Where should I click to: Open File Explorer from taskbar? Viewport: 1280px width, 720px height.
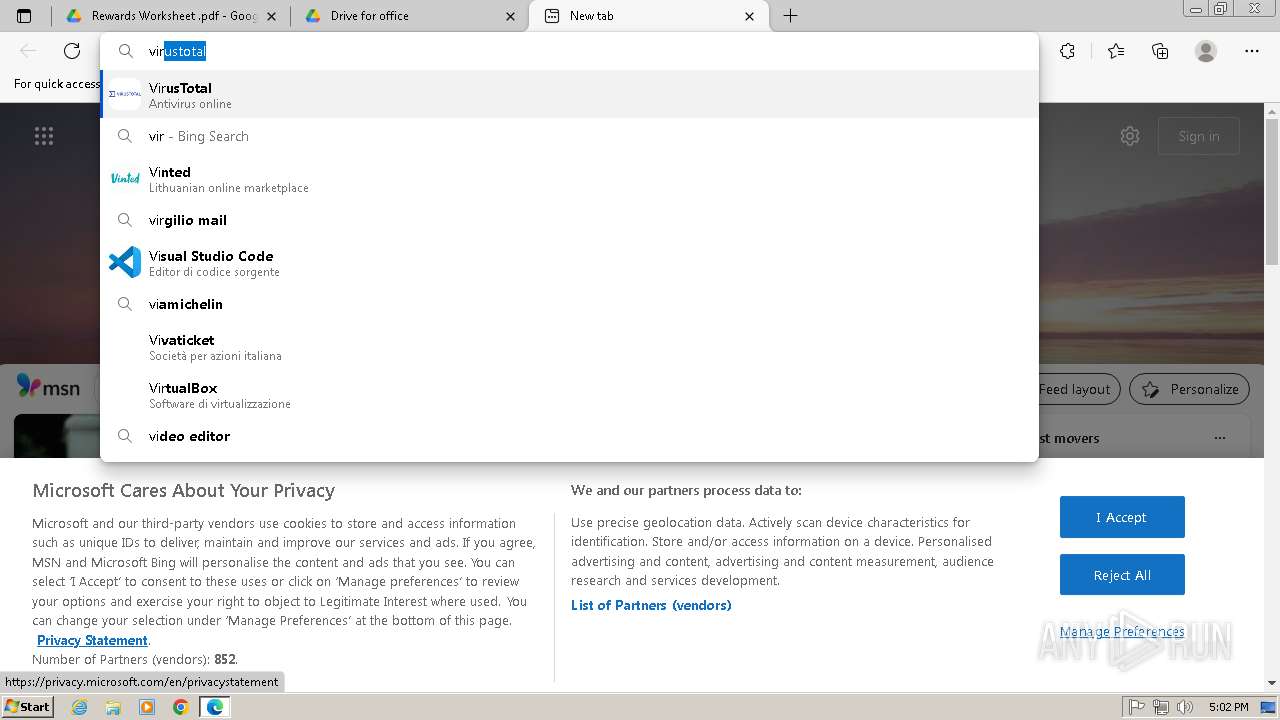coord(113,707)
